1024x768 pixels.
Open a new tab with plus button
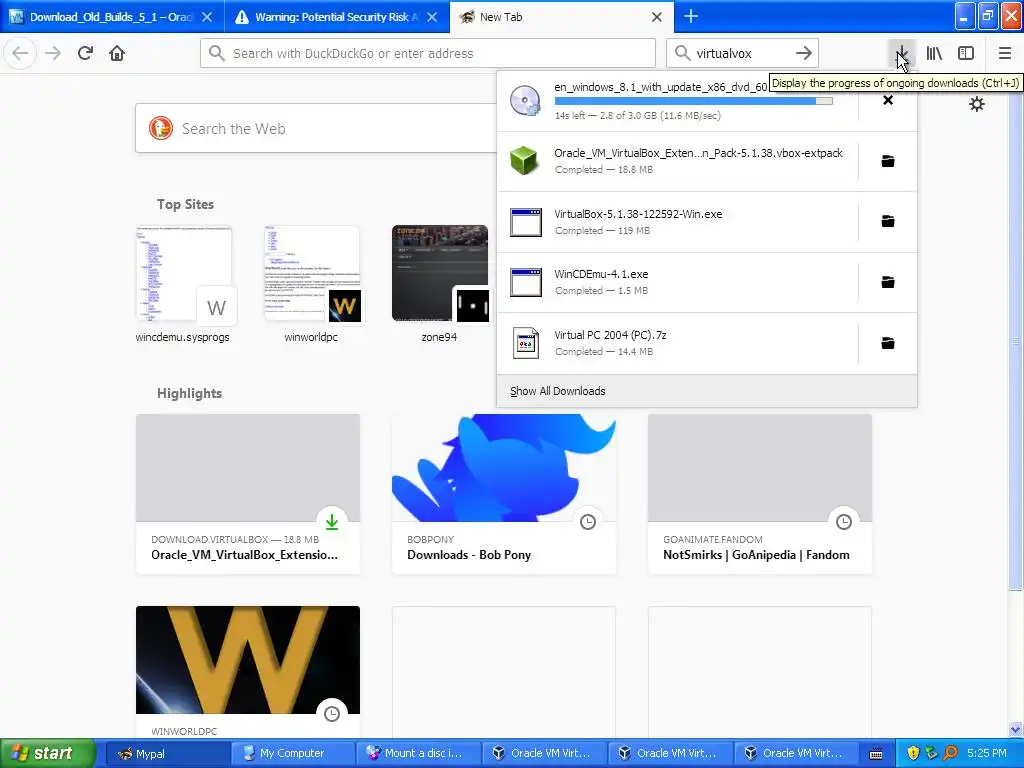(691, 16)
